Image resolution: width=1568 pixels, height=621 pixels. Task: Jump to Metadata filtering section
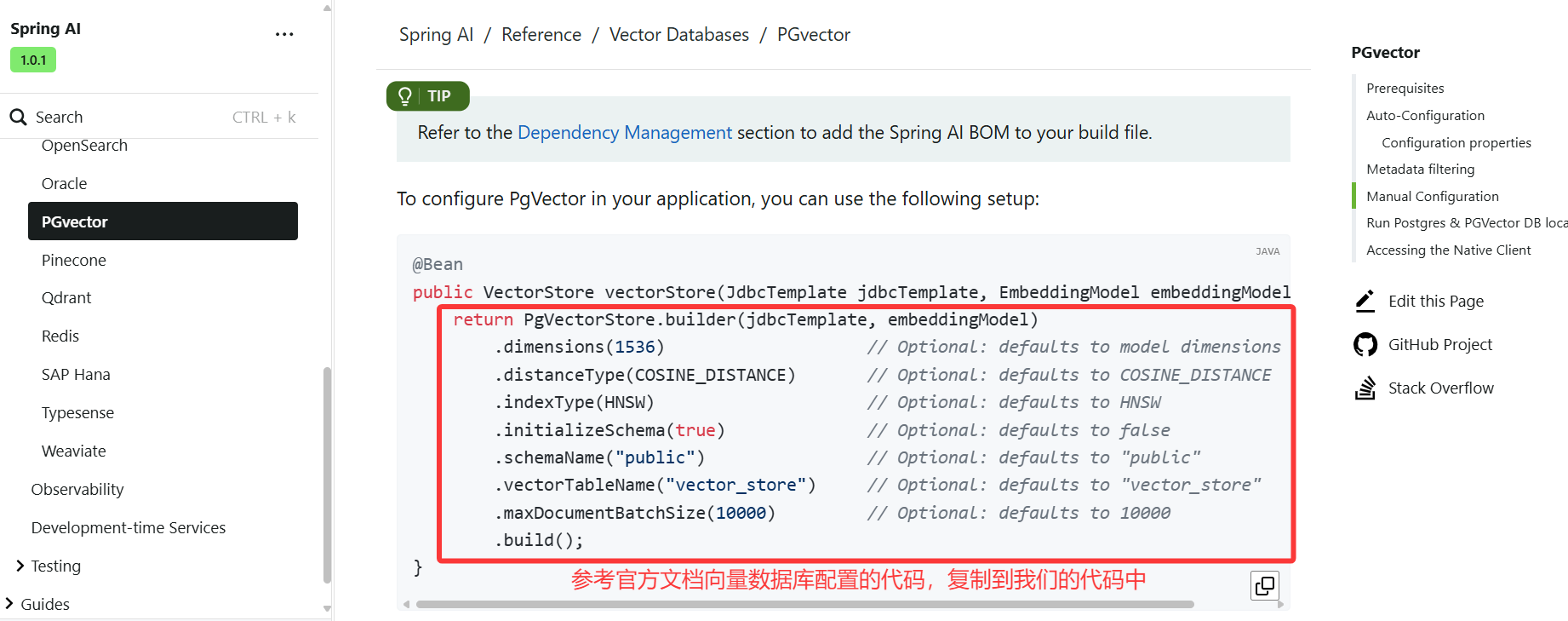coord(1421,169)
